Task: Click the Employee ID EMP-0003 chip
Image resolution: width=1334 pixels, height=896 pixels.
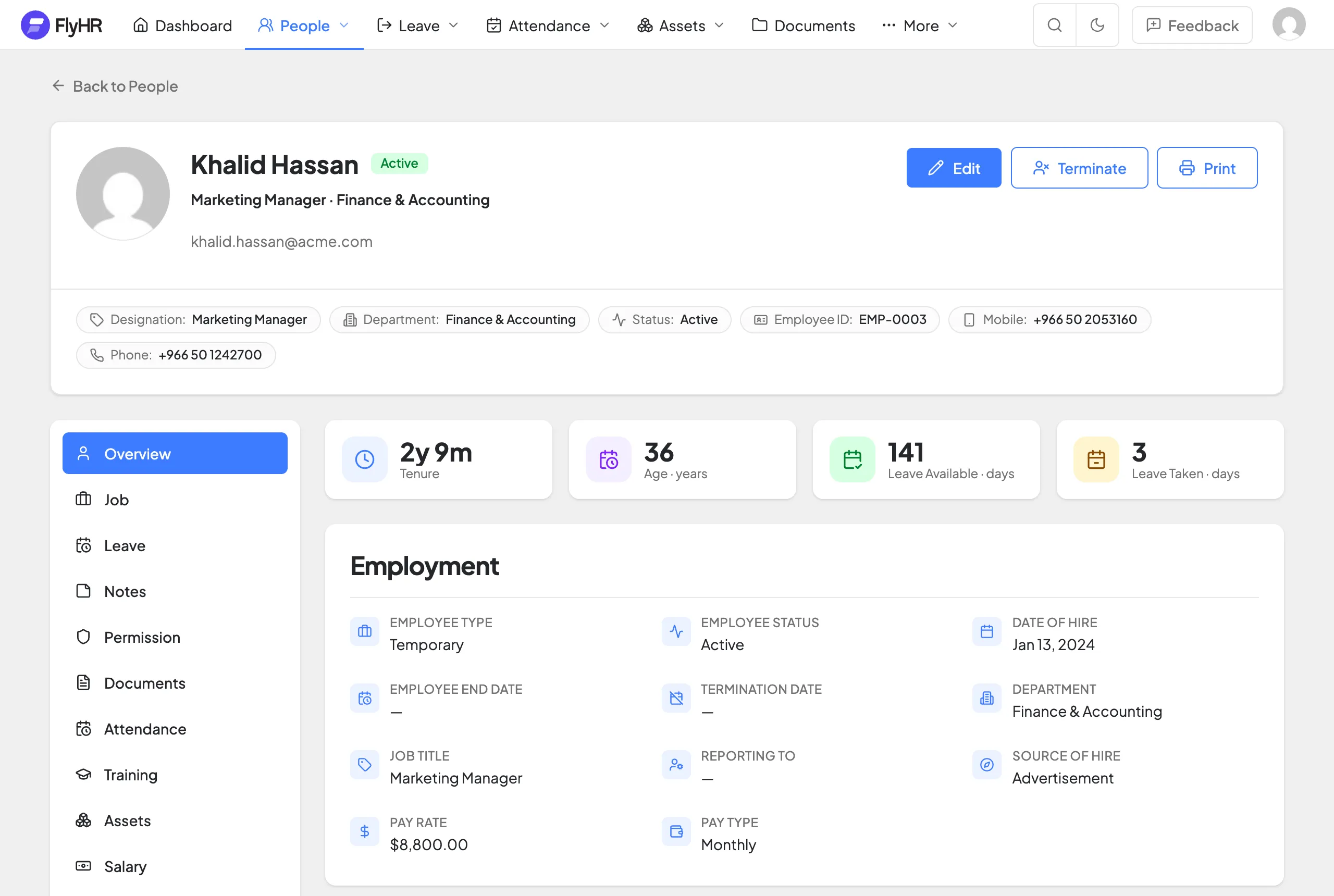Action: (x=840, y=319)
